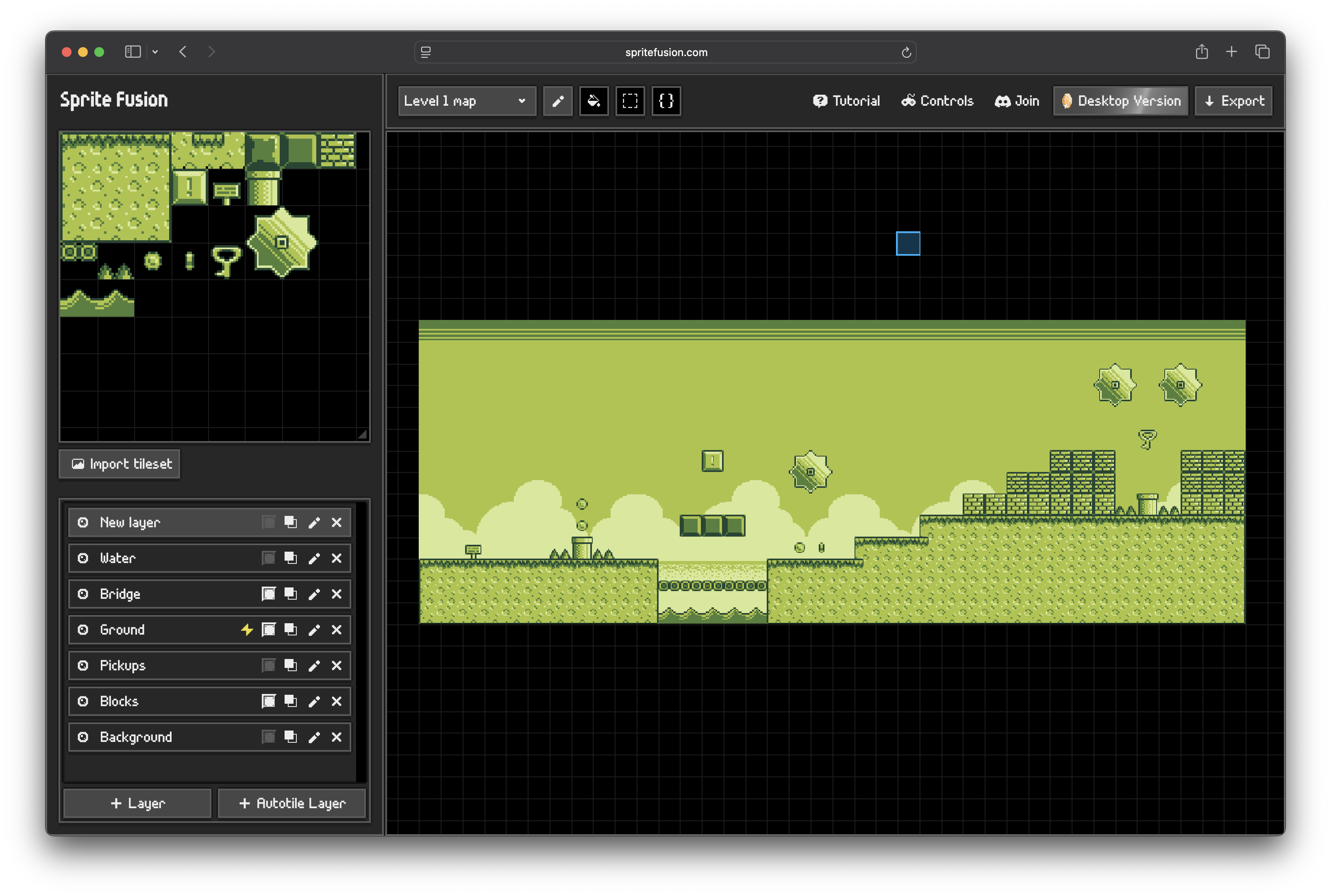
Task: Rename the Water layer with pencil icon
Action: [x=314, y=558]
